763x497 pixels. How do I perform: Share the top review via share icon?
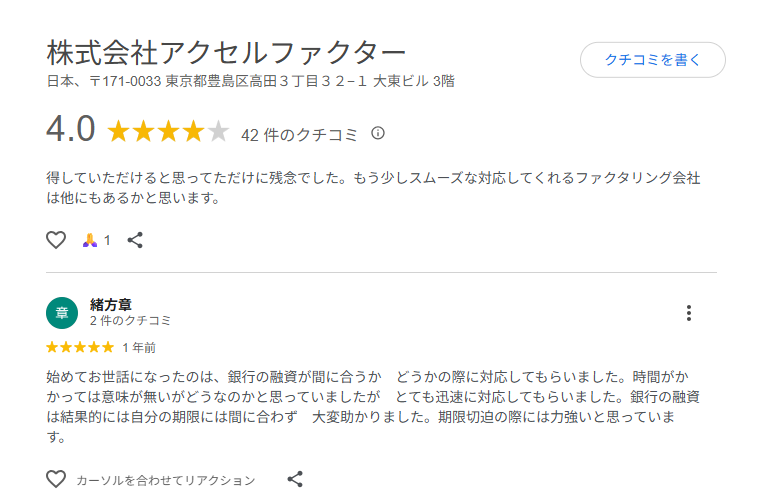pyautogui.click(x=135, y=240)
